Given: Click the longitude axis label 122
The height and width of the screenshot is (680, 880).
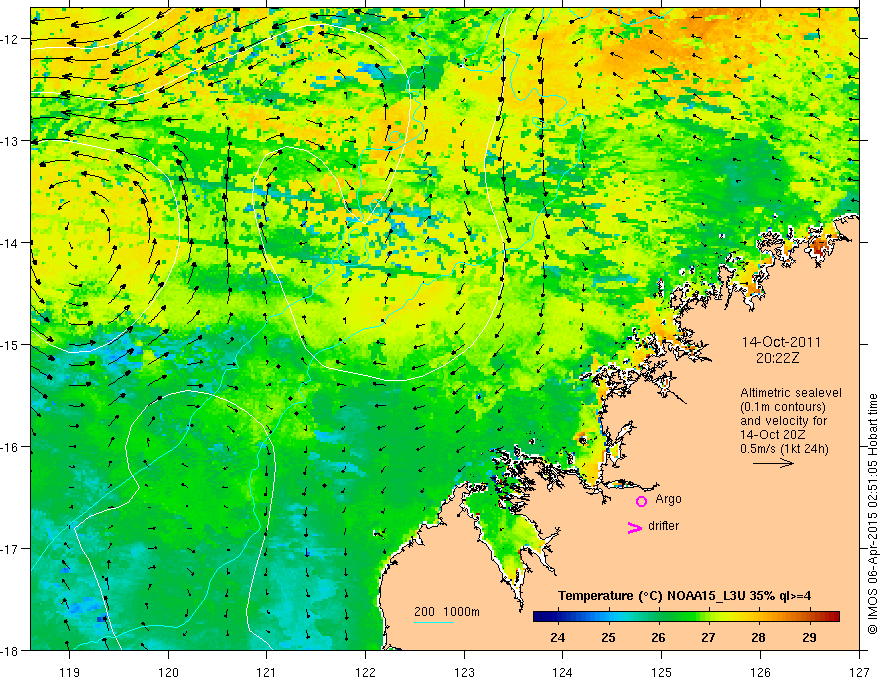Looking at the screenshot, I should pyautogui.click(x=365, y=672).
